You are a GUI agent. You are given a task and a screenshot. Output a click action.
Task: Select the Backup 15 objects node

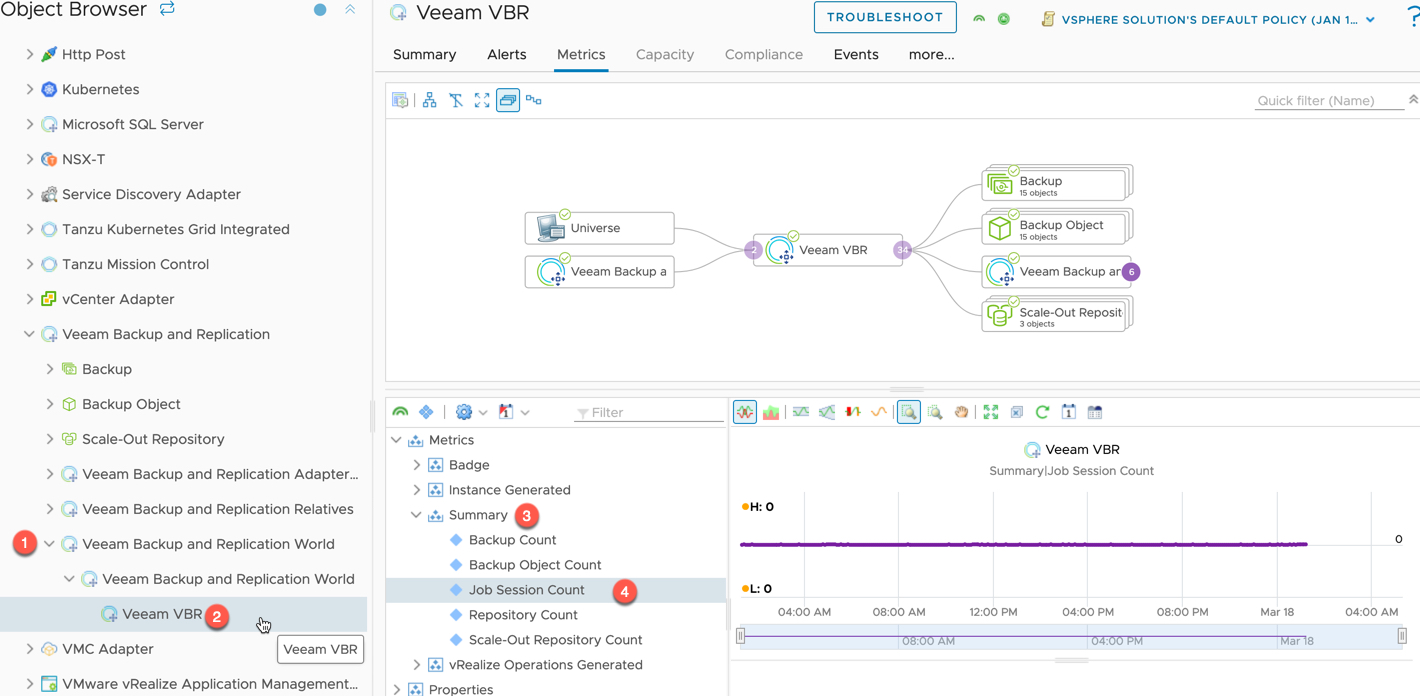[1054, 184]
